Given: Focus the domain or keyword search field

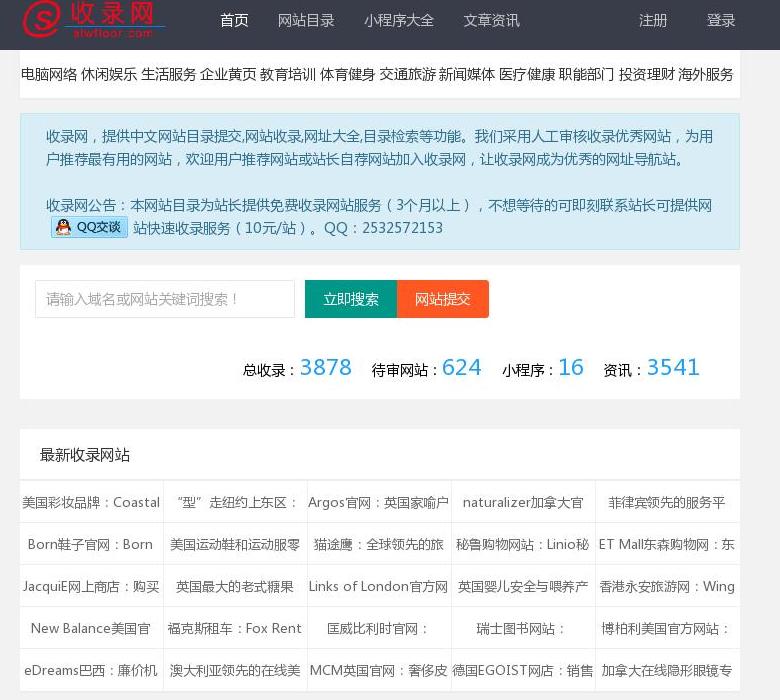Looking at the screenshot, I should [x=165, y=299].
